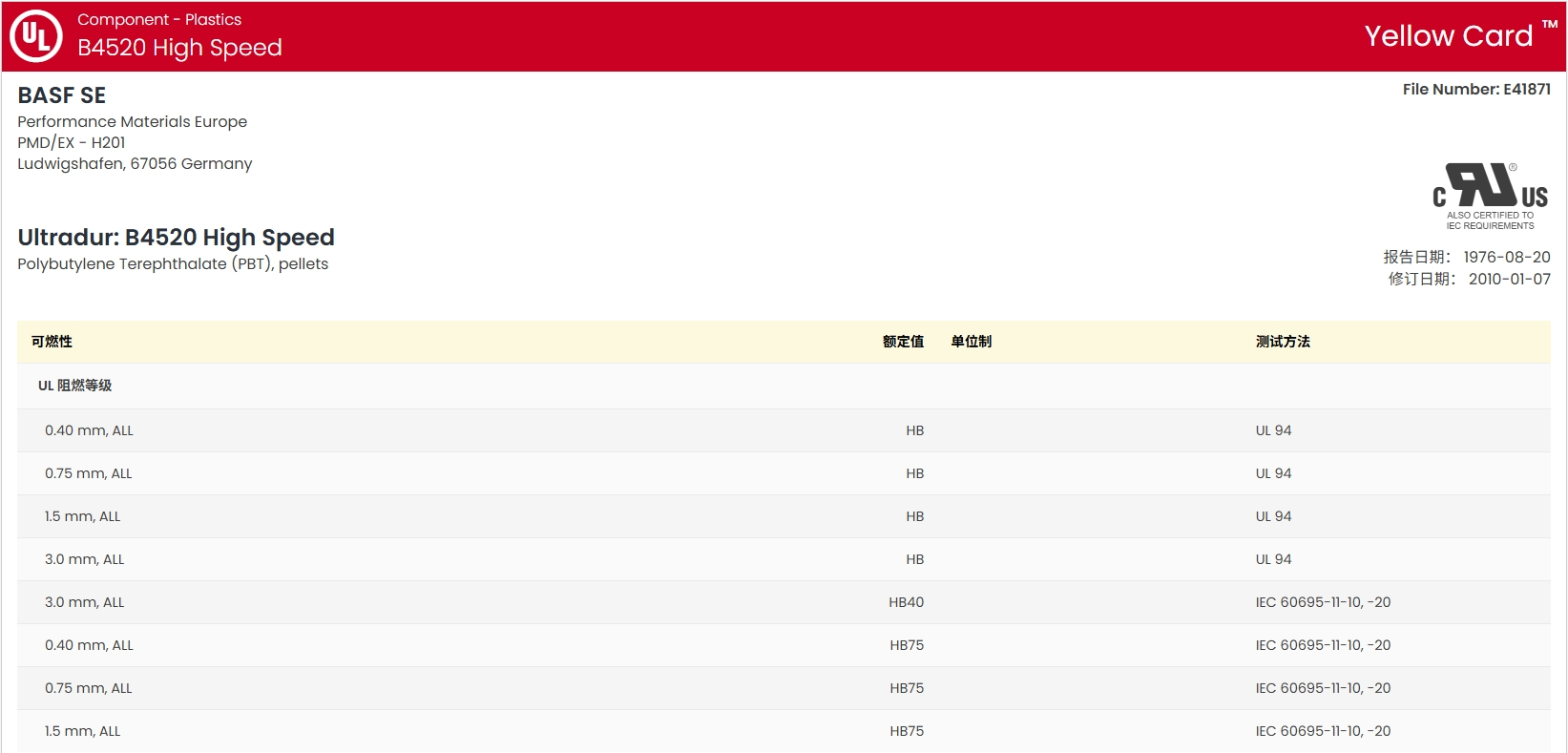Click '0.75 mm, ALL' in the HB row
This screenshot has width=1568, height=753.
pyautogui.click(x=88, y=473)
